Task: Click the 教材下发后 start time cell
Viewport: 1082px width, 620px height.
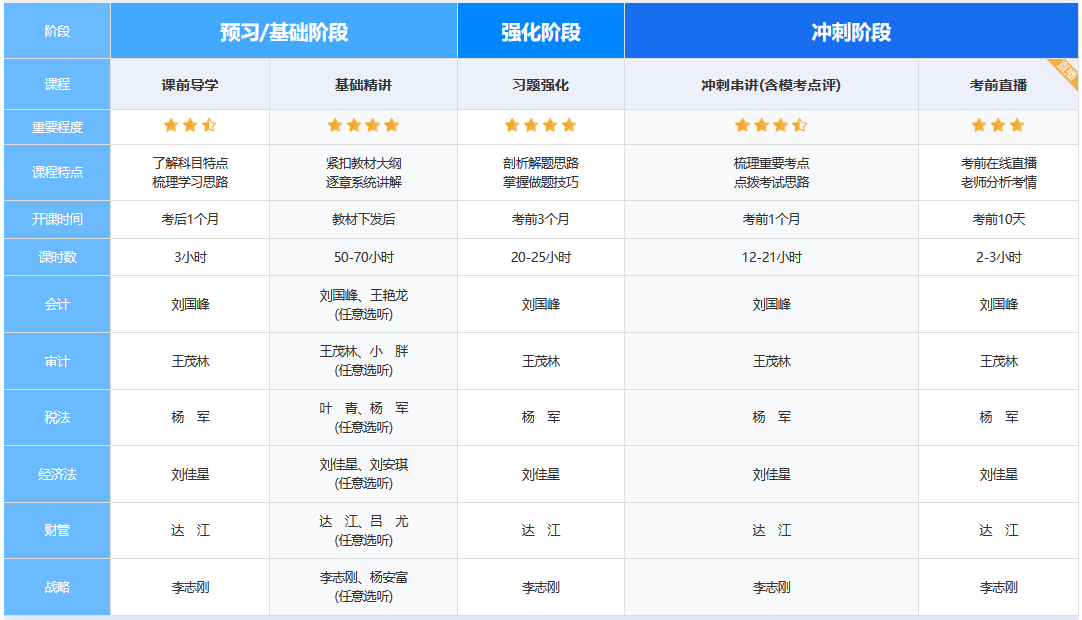Action: point(363,220)
